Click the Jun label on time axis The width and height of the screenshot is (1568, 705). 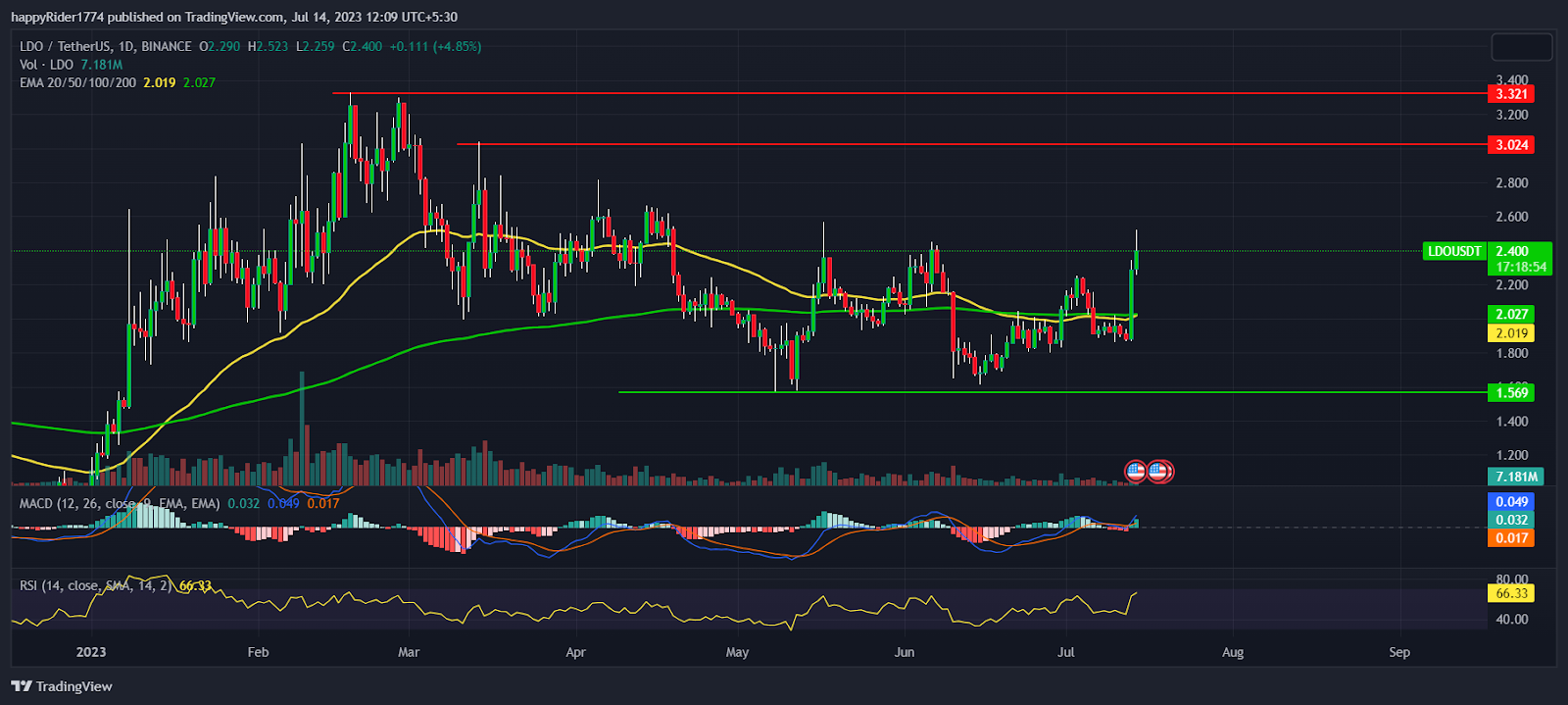[904, 652]
